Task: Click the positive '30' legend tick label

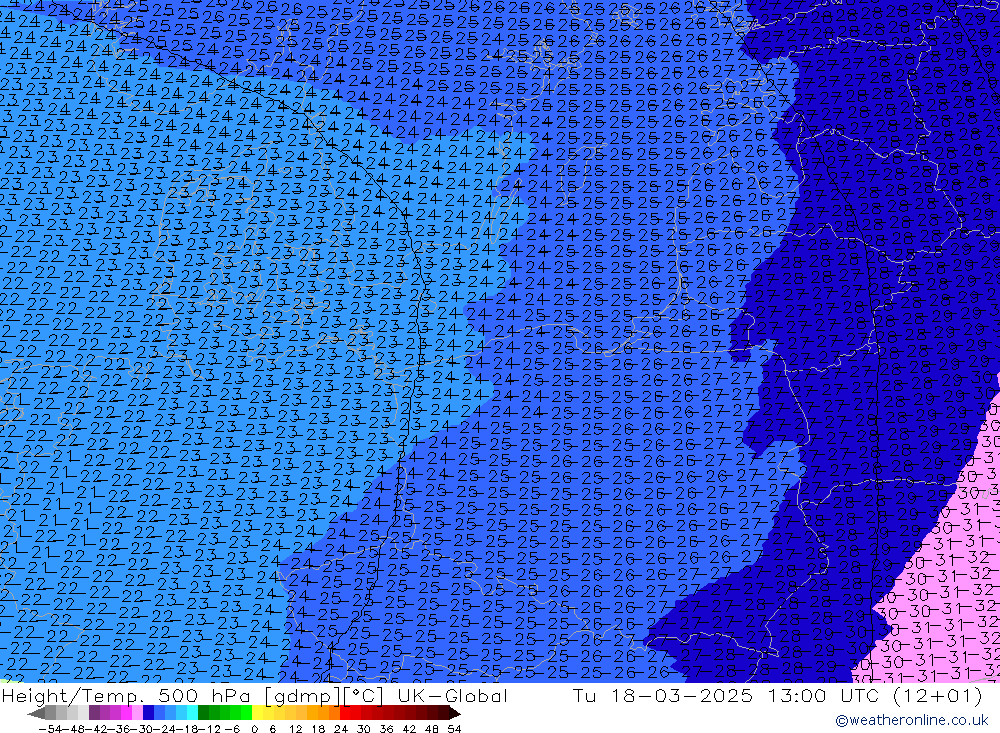Action: click(x=363, y=729)
